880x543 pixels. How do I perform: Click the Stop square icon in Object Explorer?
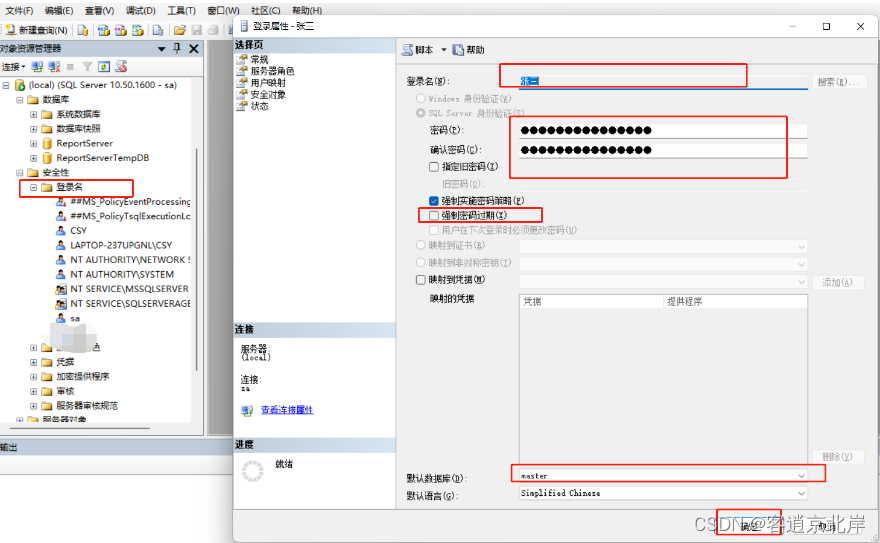coord(70,67)
